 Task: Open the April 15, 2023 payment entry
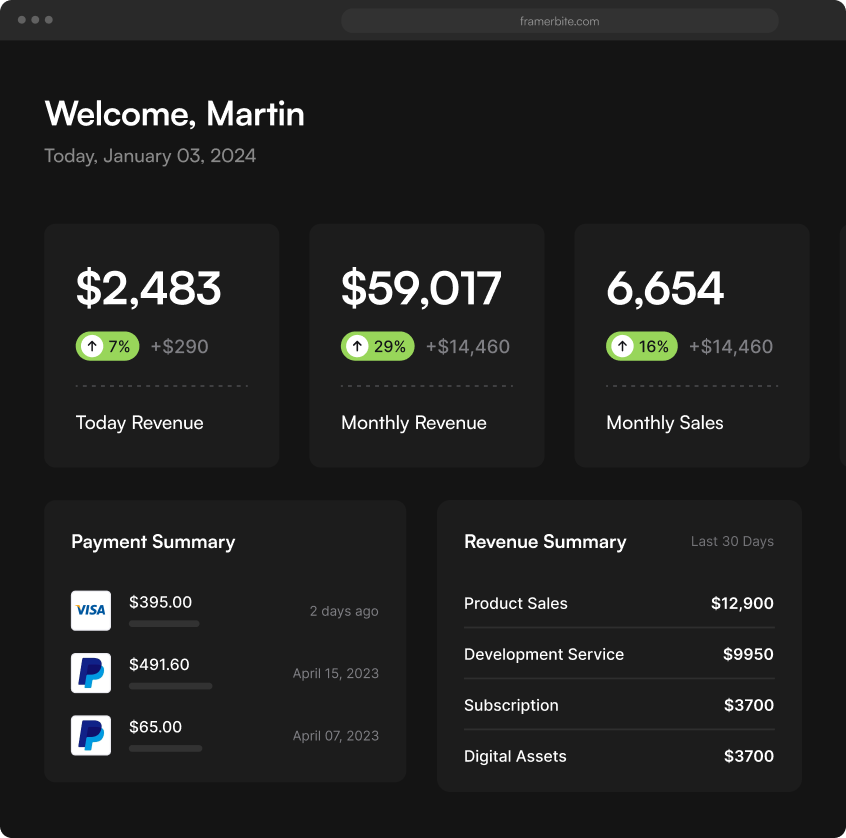[225, 673]
